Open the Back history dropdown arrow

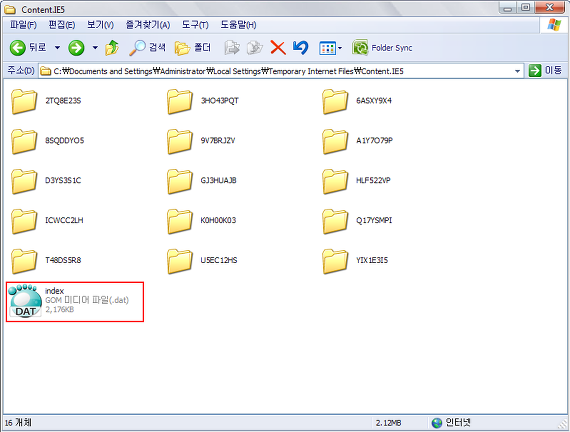(x=57, y=48)
